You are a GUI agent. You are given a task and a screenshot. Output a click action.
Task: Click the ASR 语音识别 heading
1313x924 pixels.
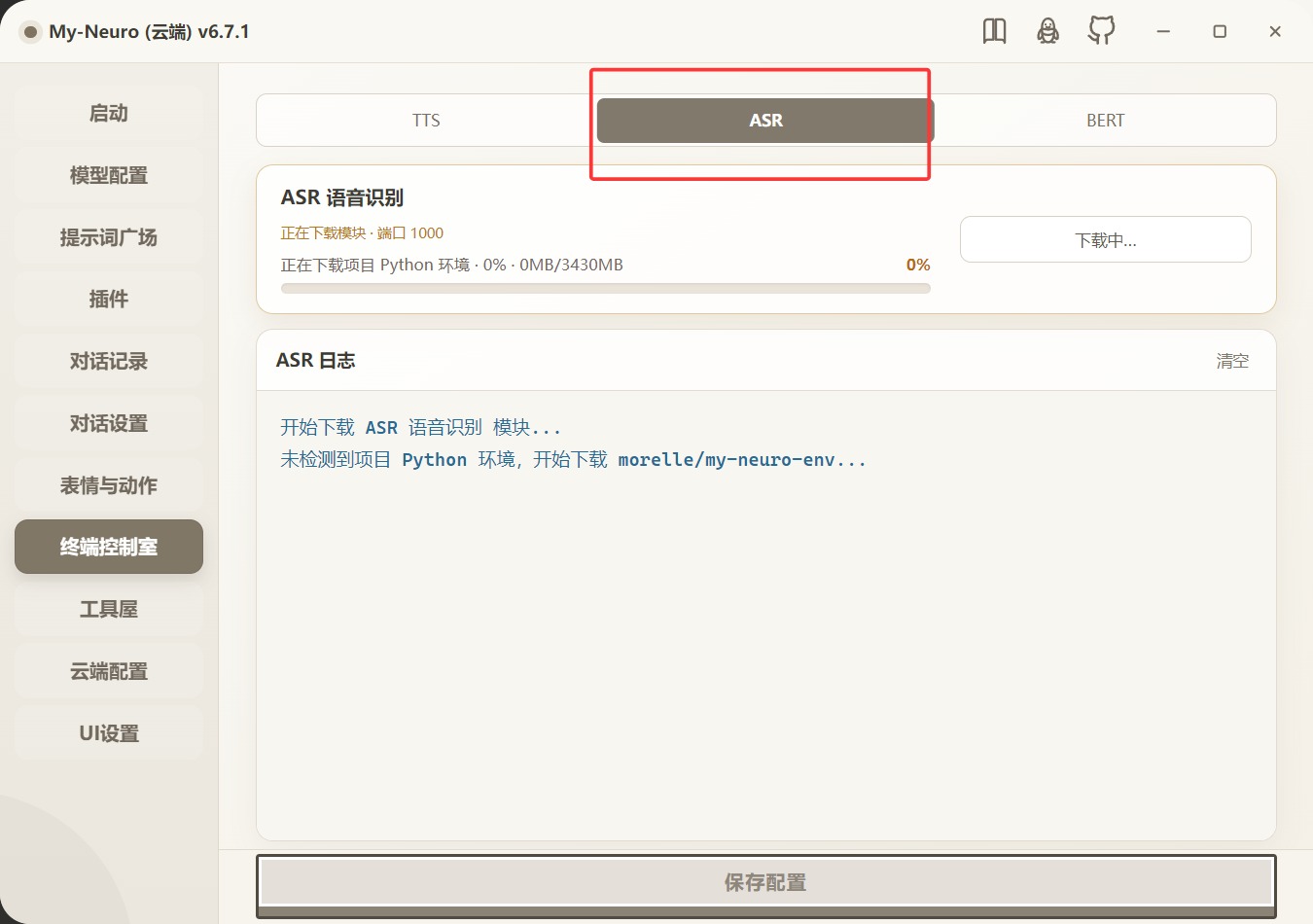342,197
